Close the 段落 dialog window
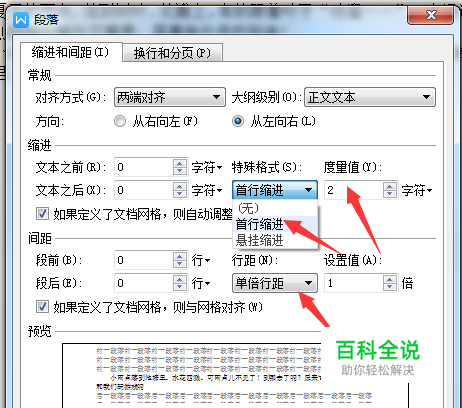The width and height of the screenshot is (462, 408). pyautogui.click(x=430, y=15)
